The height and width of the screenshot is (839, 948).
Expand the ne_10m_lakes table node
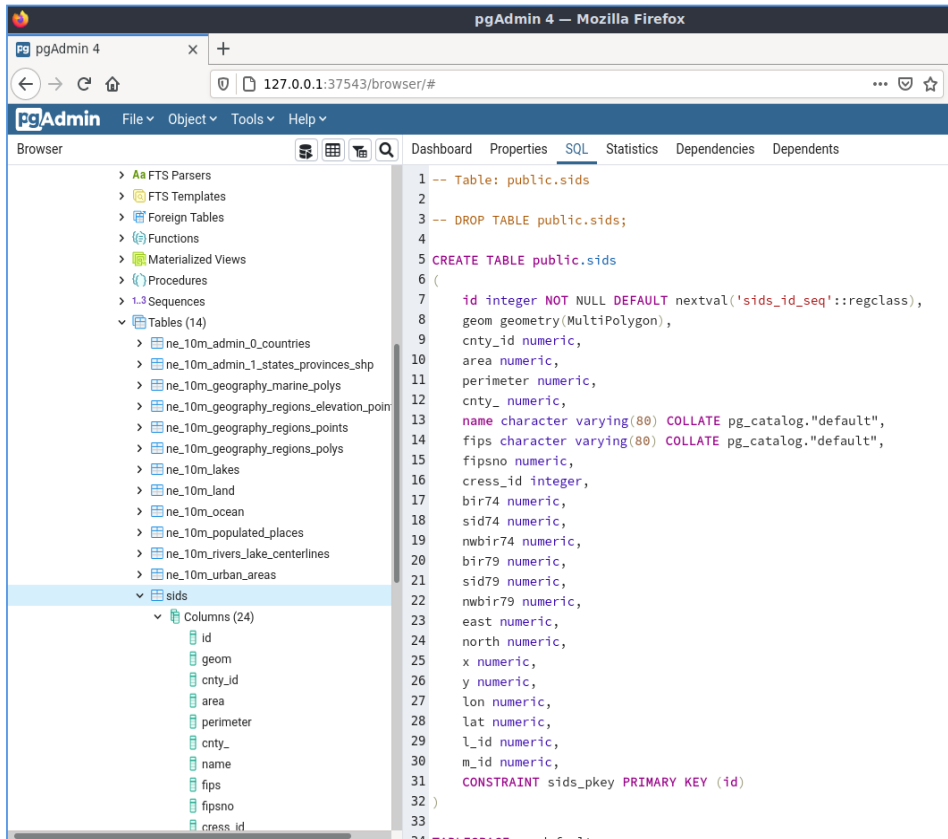[x=140, y=470]
